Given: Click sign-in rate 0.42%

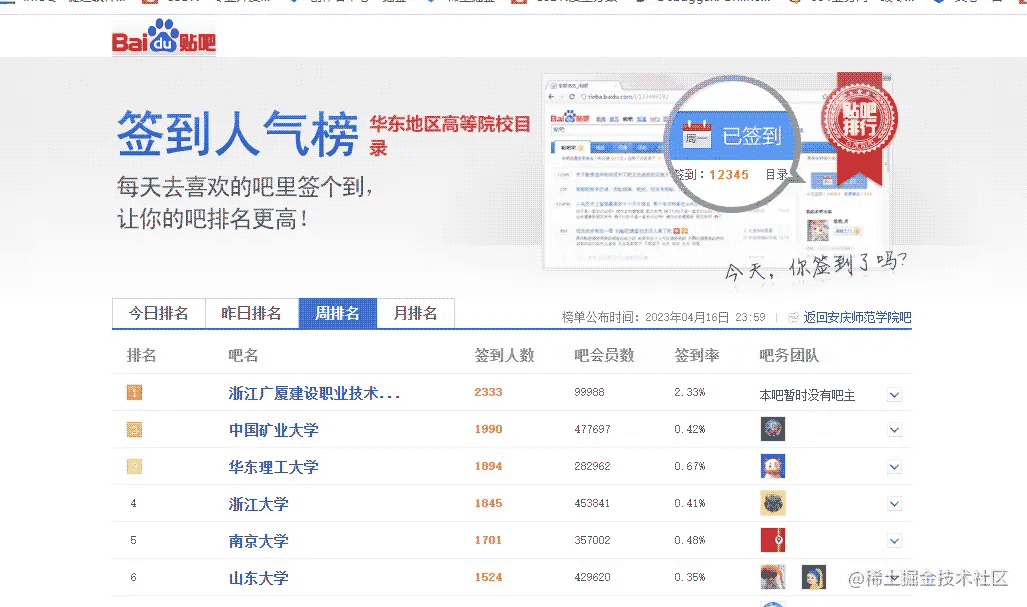Looking at the screenshot, I should coord(690,429).
